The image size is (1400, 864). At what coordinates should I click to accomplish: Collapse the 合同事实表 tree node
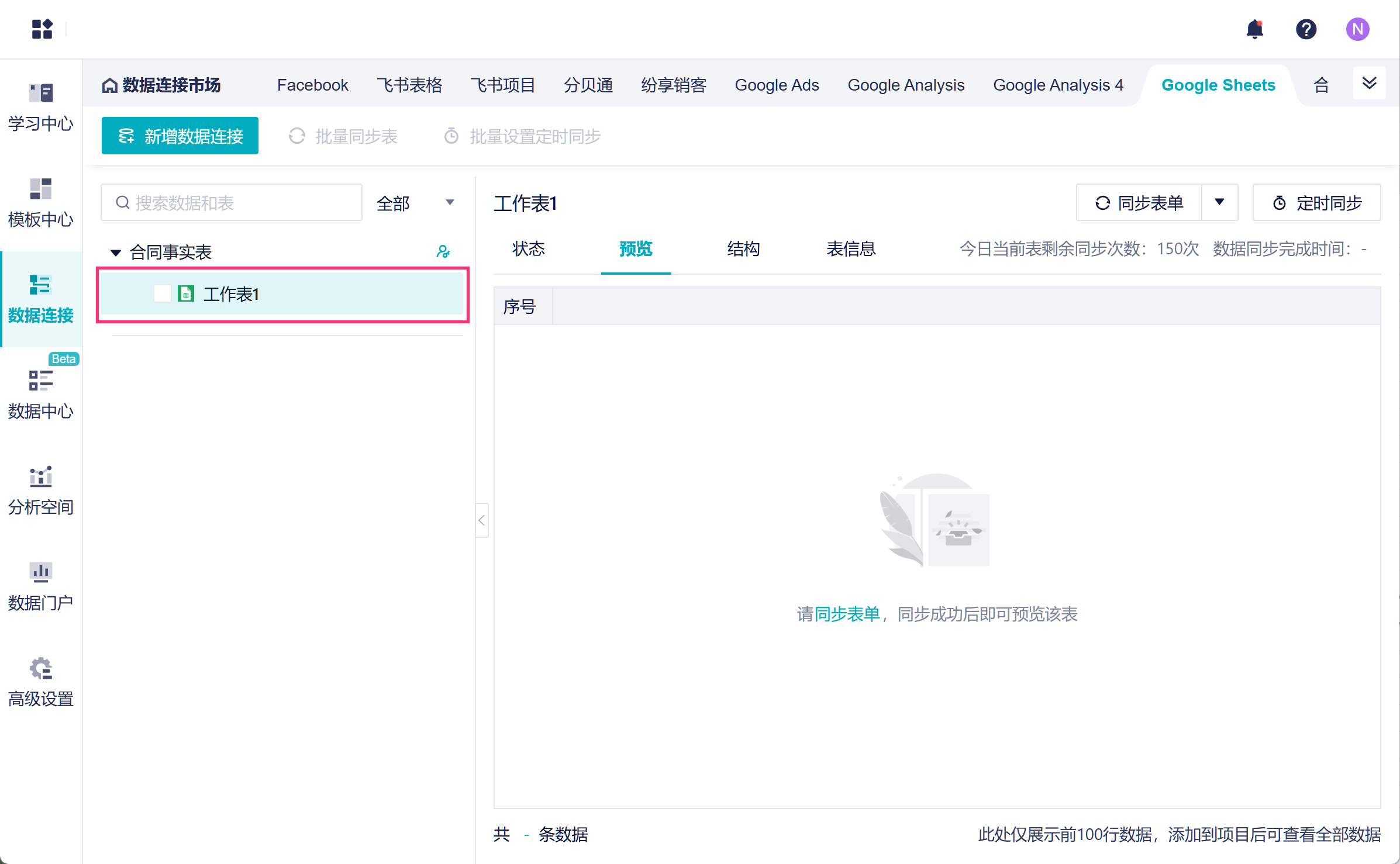[x=116, y=253]
